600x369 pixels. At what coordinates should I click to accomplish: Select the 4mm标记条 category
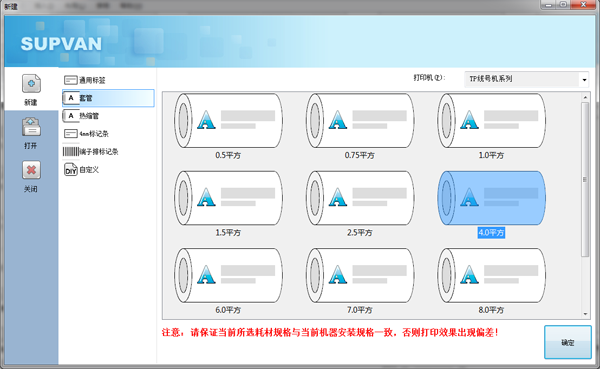point(108,134)
